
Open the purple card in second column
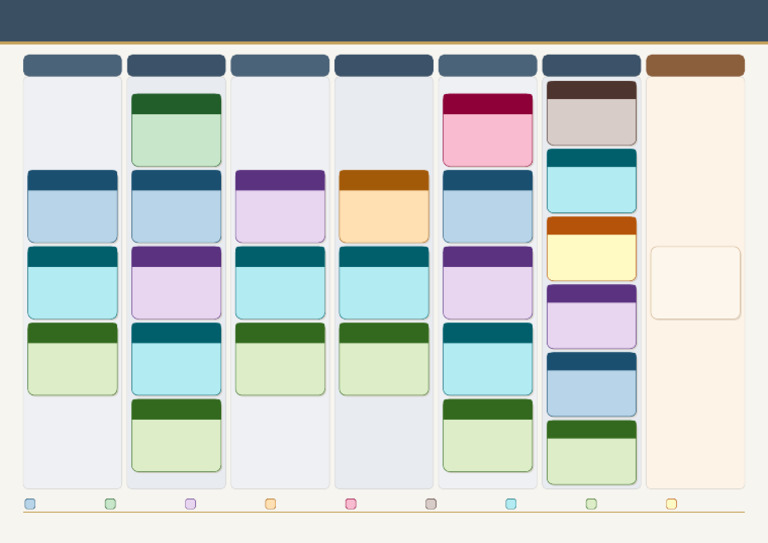click(x=176, y=283)
